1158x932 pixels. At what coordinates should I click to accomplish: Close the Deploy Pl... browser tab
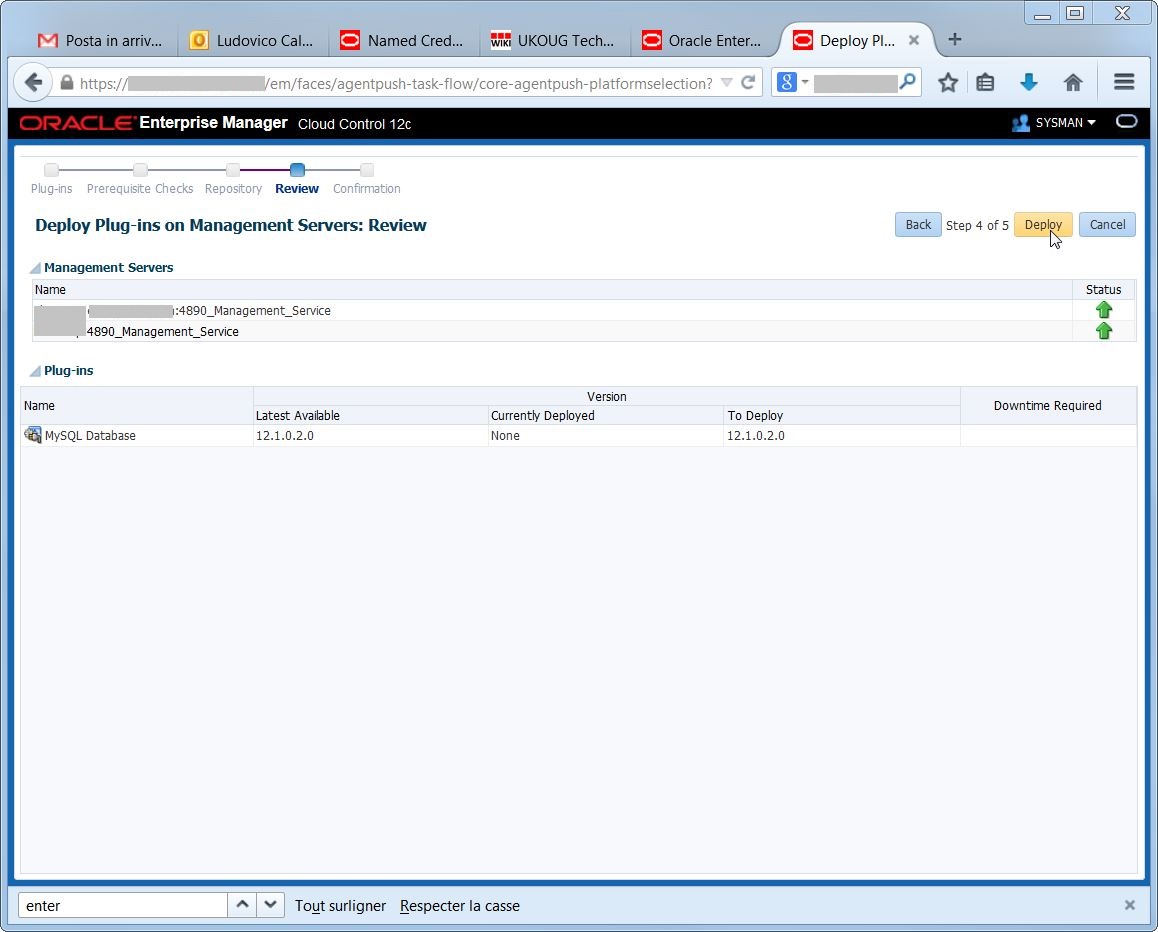coord(914,40)
